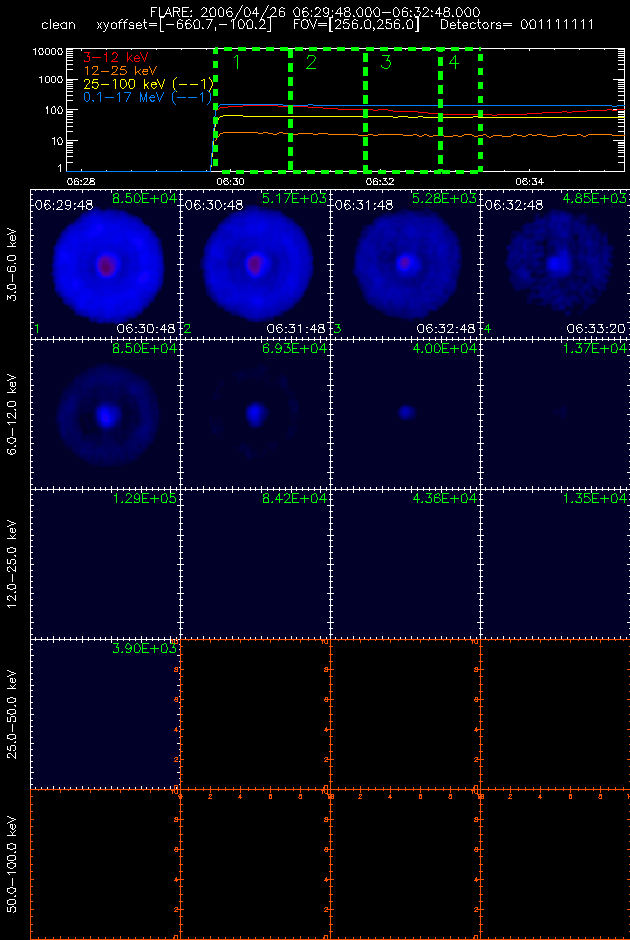The height and width of the screenshot is (940, 630).
Task: Click the 3.0-6.0 keV row label
Action: [13, 264]
